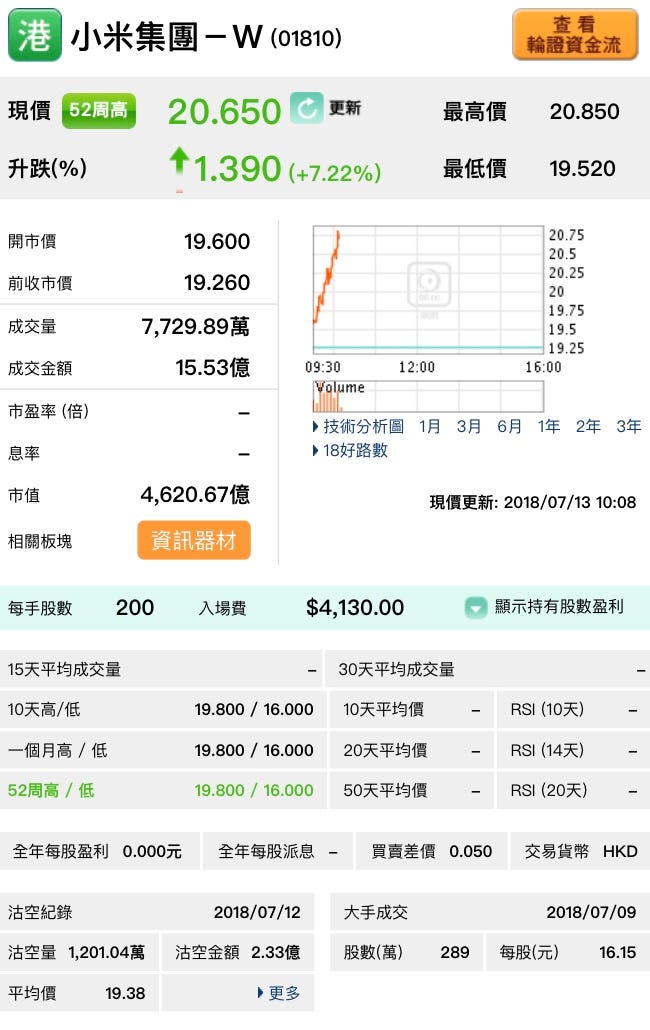The image size is (650, 1030).
Task: Click the 最高價 value 20.850
Action: point(584,112)
